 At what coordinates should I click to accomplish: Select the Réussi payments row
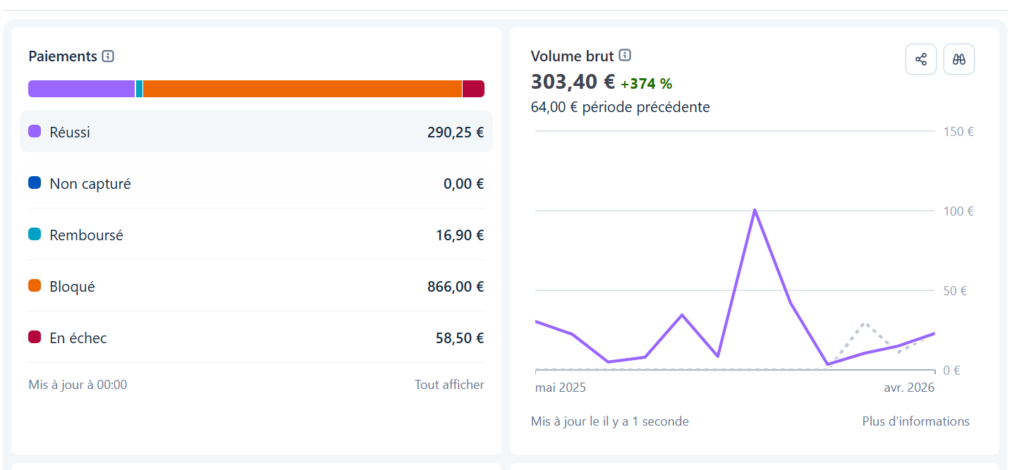click(x=256, y=132)
